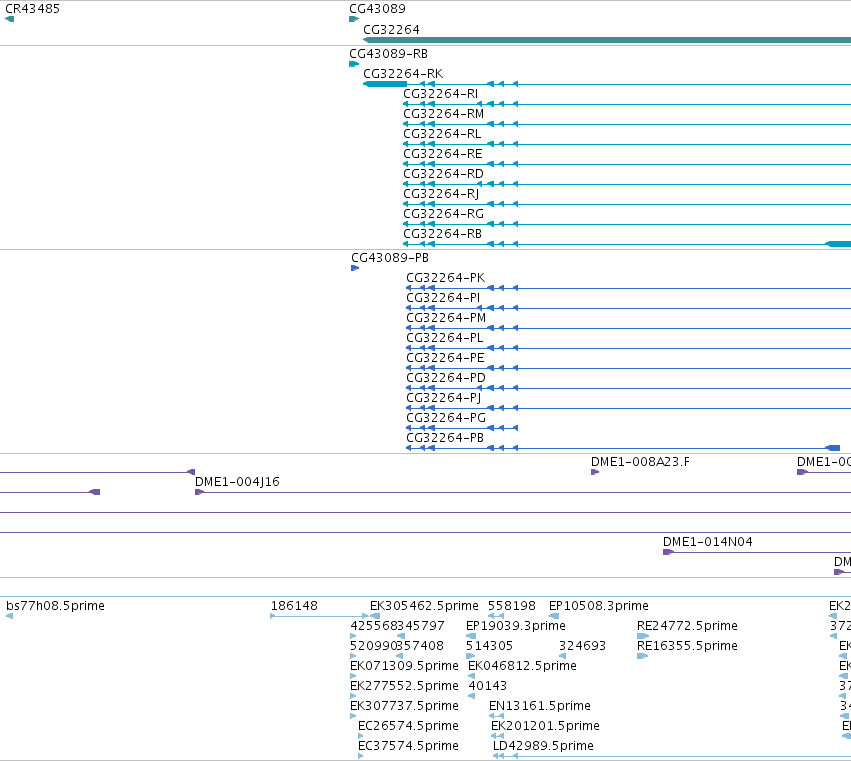Image resolution: width=851 pixels, height=761 pixels.
Task: Select transcript CG32264-RG
Action: pyautogui.click(x=443, y=214)
